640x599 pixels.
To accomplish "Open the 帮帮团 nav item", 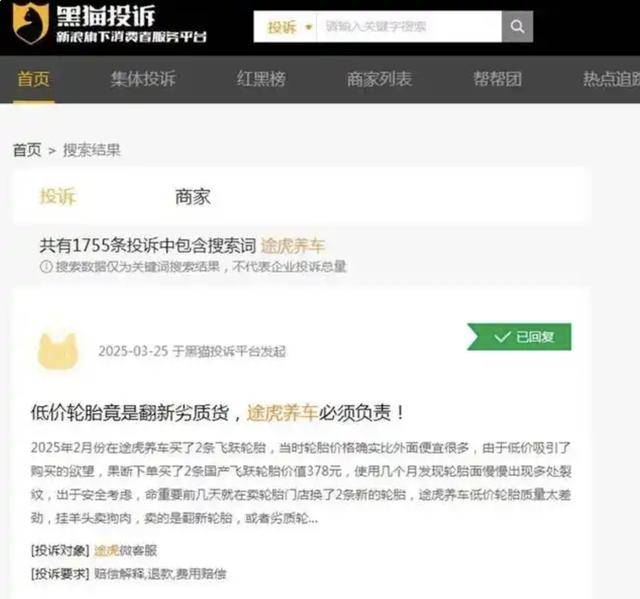I will (x=498, y=79).
